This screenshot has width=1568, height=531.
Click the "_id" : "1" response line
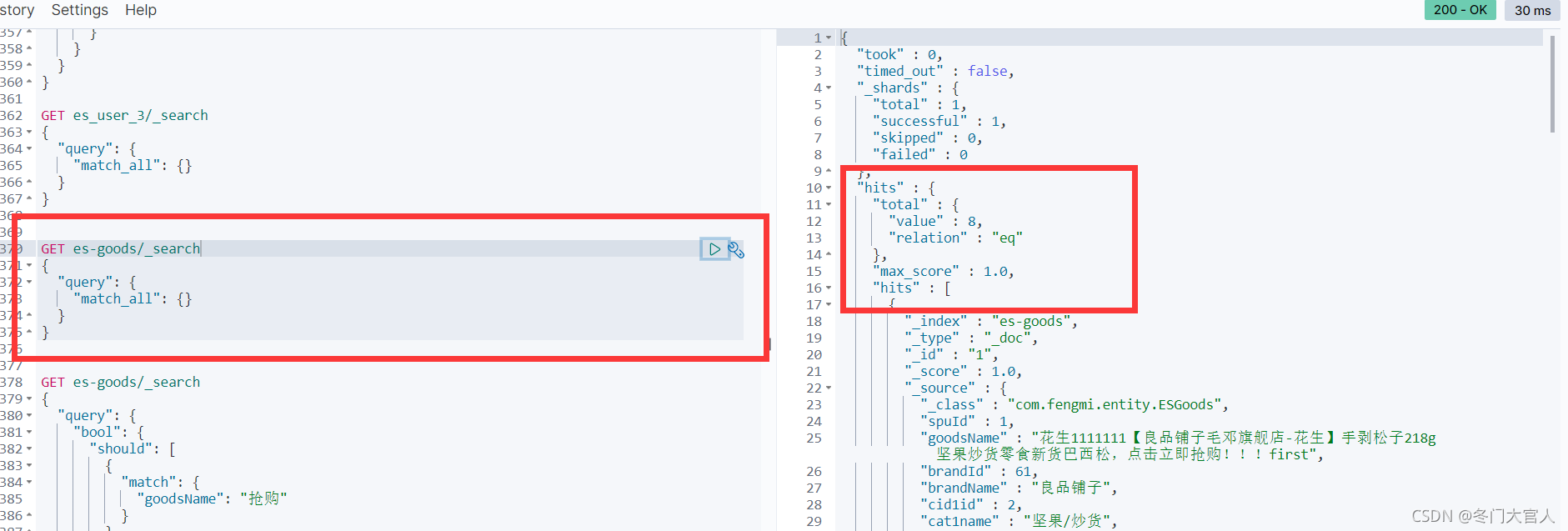951,354
